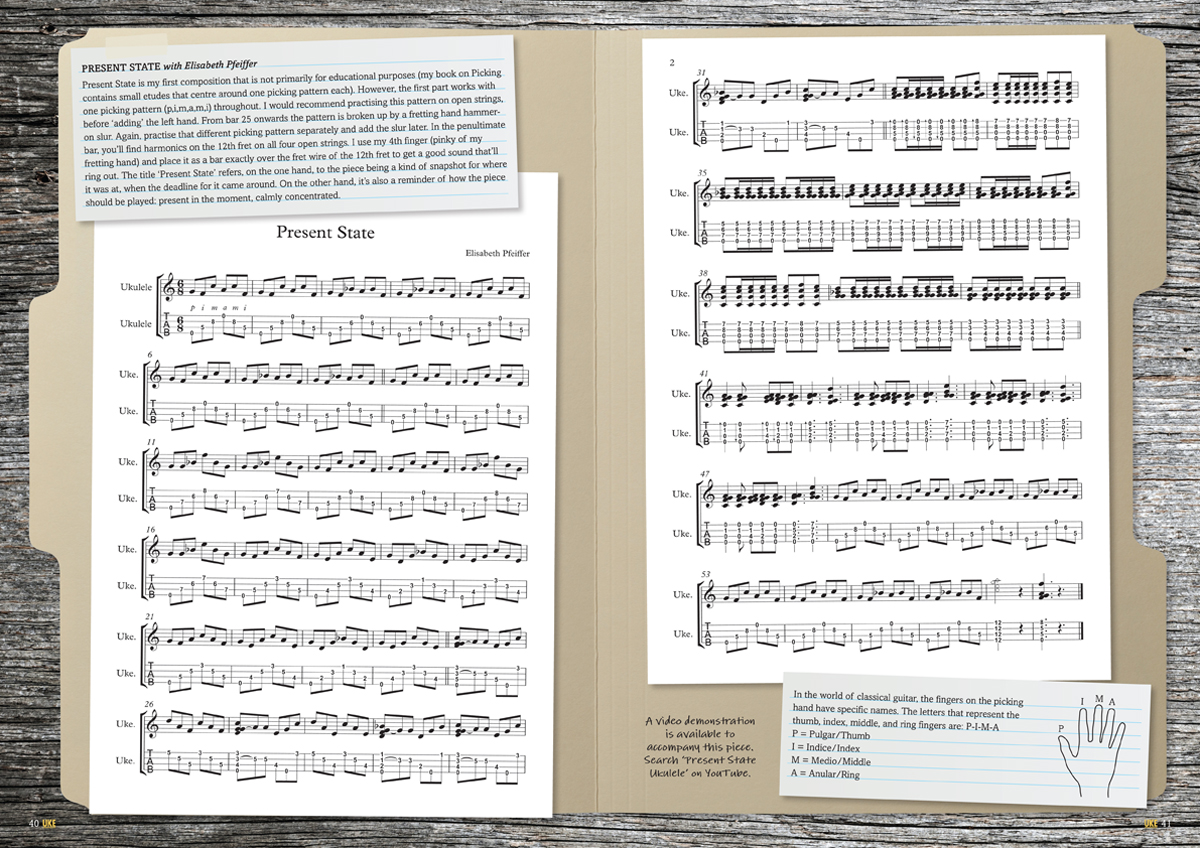1200x848 pixels.
Task: Click bar number 21 on first page
Action: [151, 616]
